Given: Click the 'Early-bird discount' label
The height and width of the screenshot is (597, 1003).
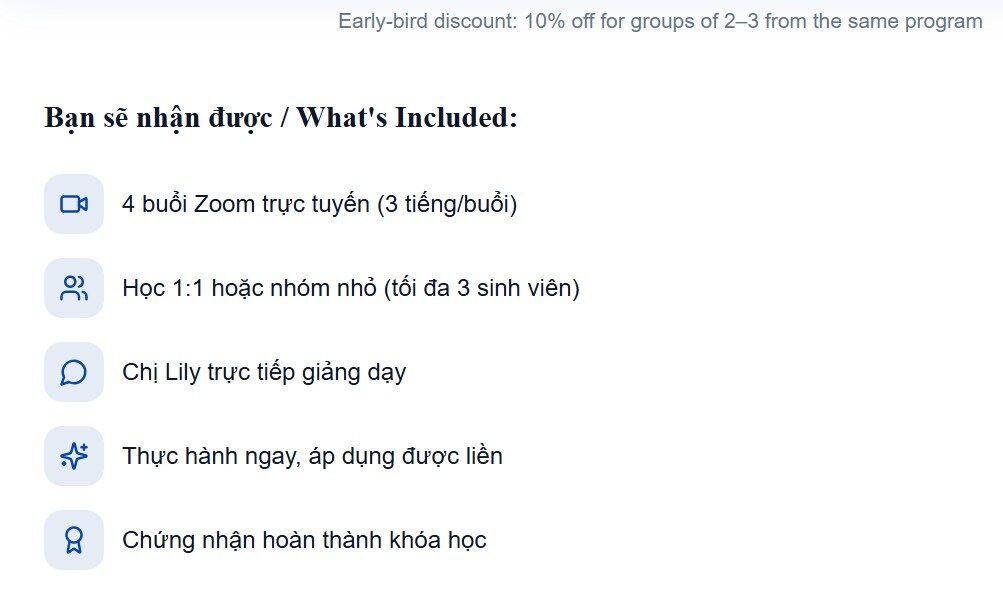Looking at the screenshot, I should 426,21.
